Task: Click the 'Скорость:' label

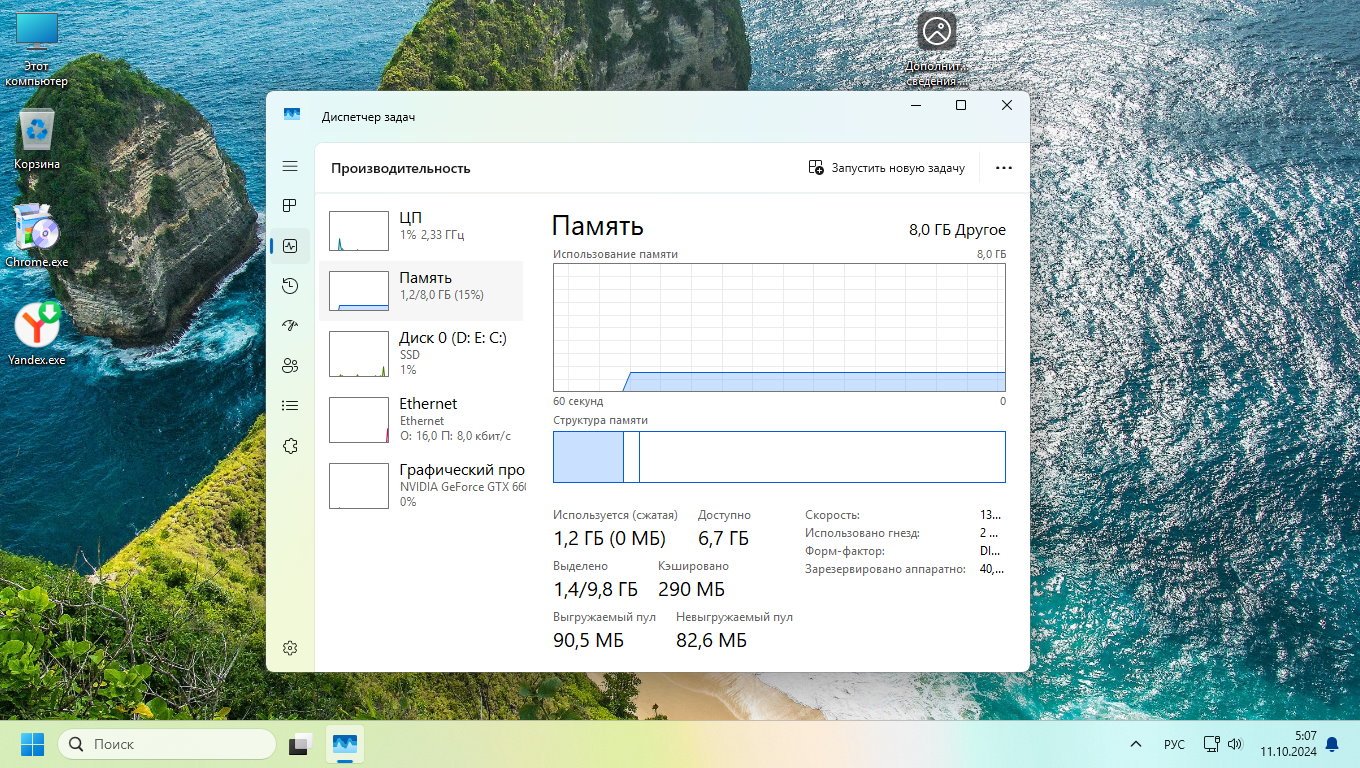Action: coord(832,515)
